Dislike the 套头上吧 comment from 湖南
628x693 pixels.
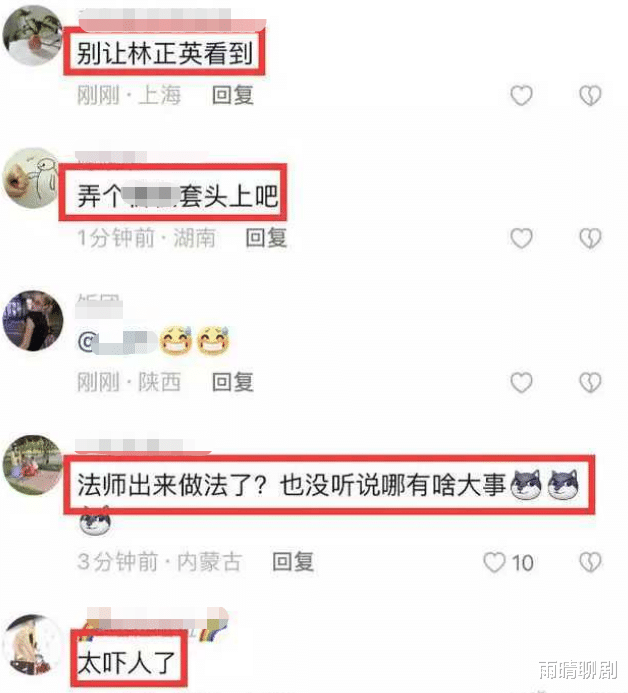(590, 238)
